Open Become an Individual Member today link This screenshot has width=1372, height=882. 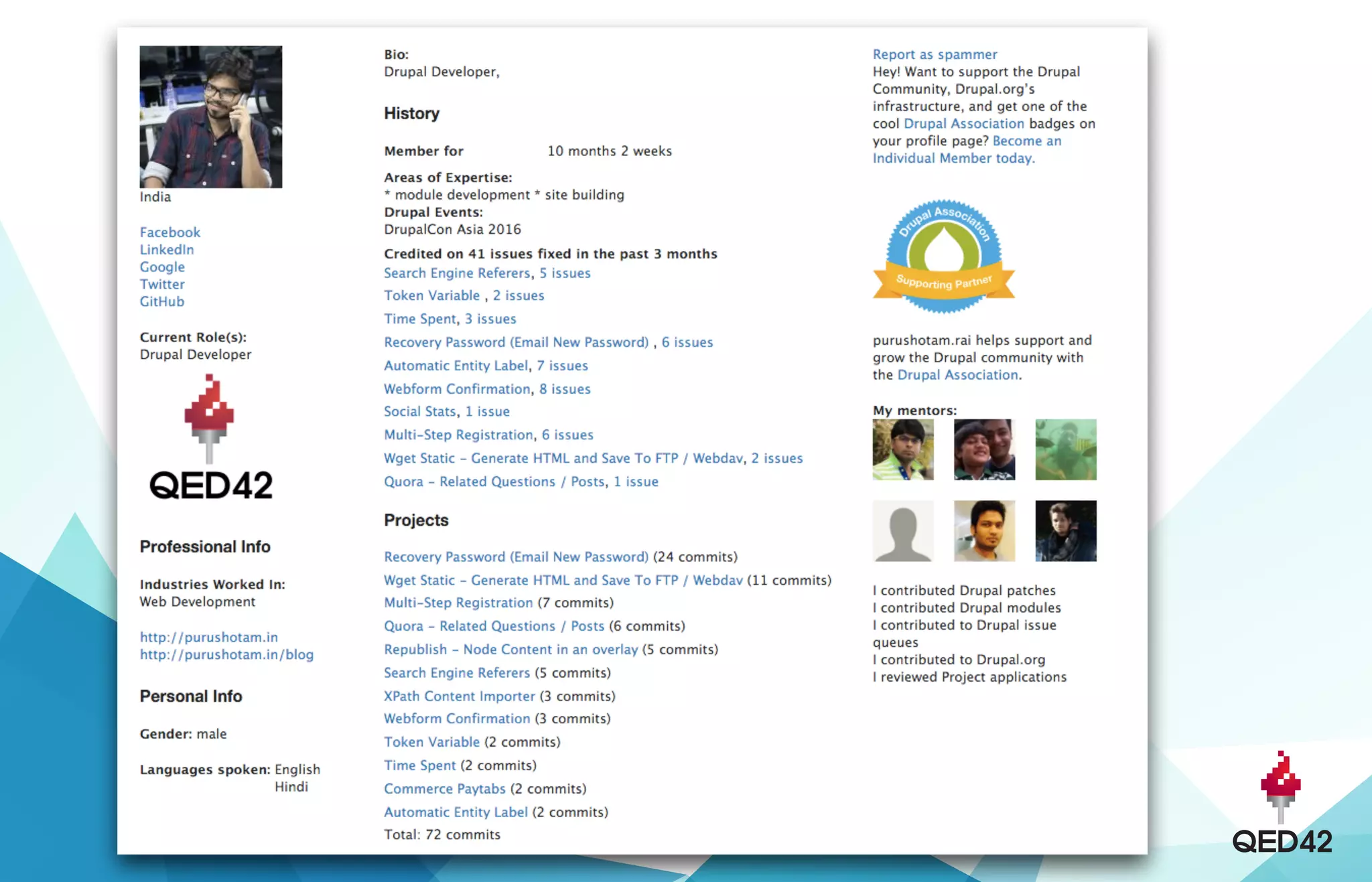tap(1026, 141)
